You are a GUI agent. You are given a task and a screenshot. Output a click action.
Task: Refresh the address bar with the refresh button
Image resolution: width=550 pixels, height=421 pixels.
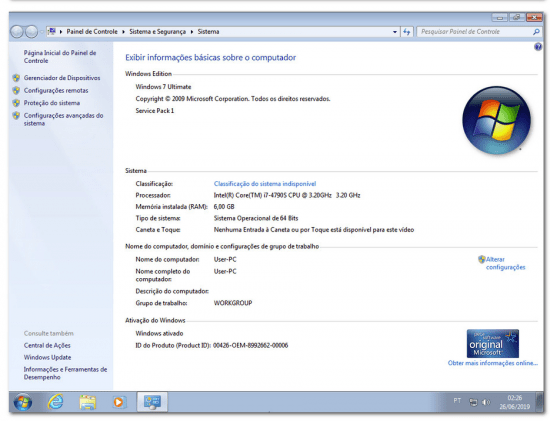point(407,32)
